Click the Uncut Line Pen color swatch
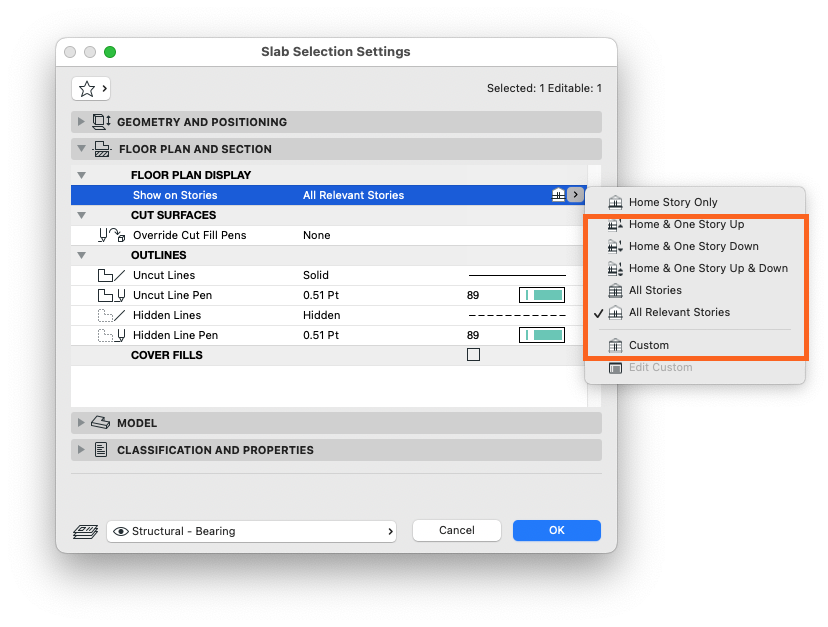 pyautogui.click(x=542, y=295)
